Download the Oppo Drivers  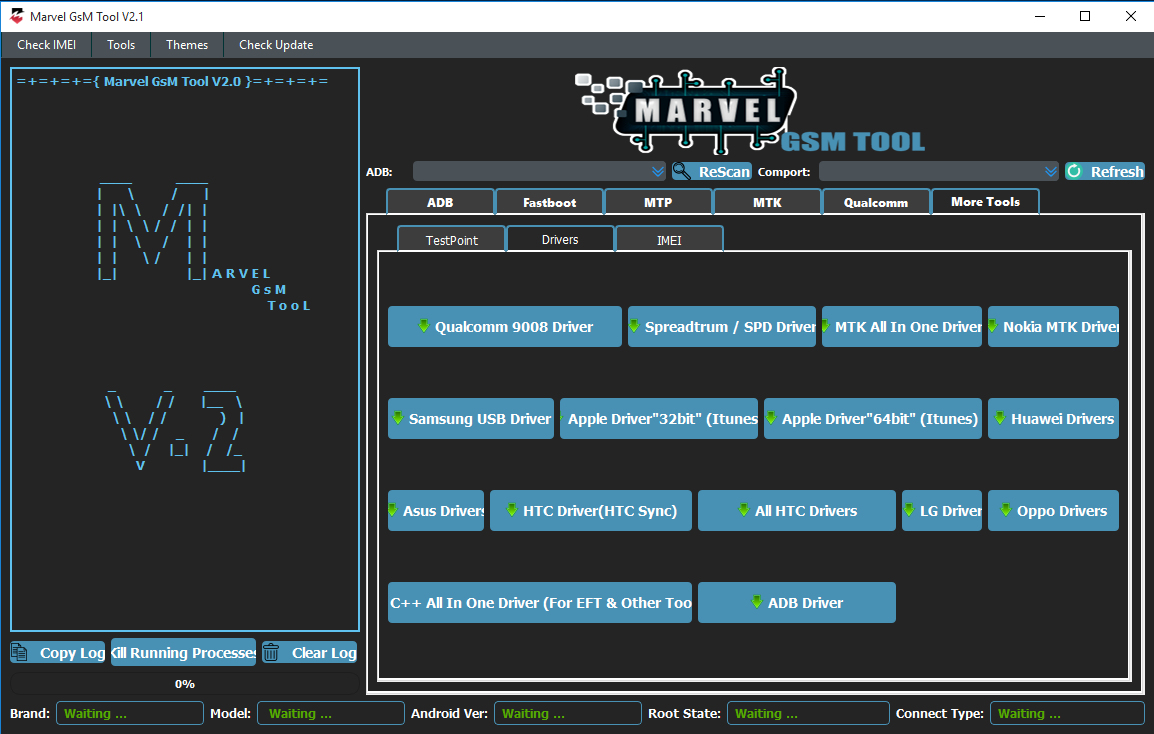[1053, 511]
